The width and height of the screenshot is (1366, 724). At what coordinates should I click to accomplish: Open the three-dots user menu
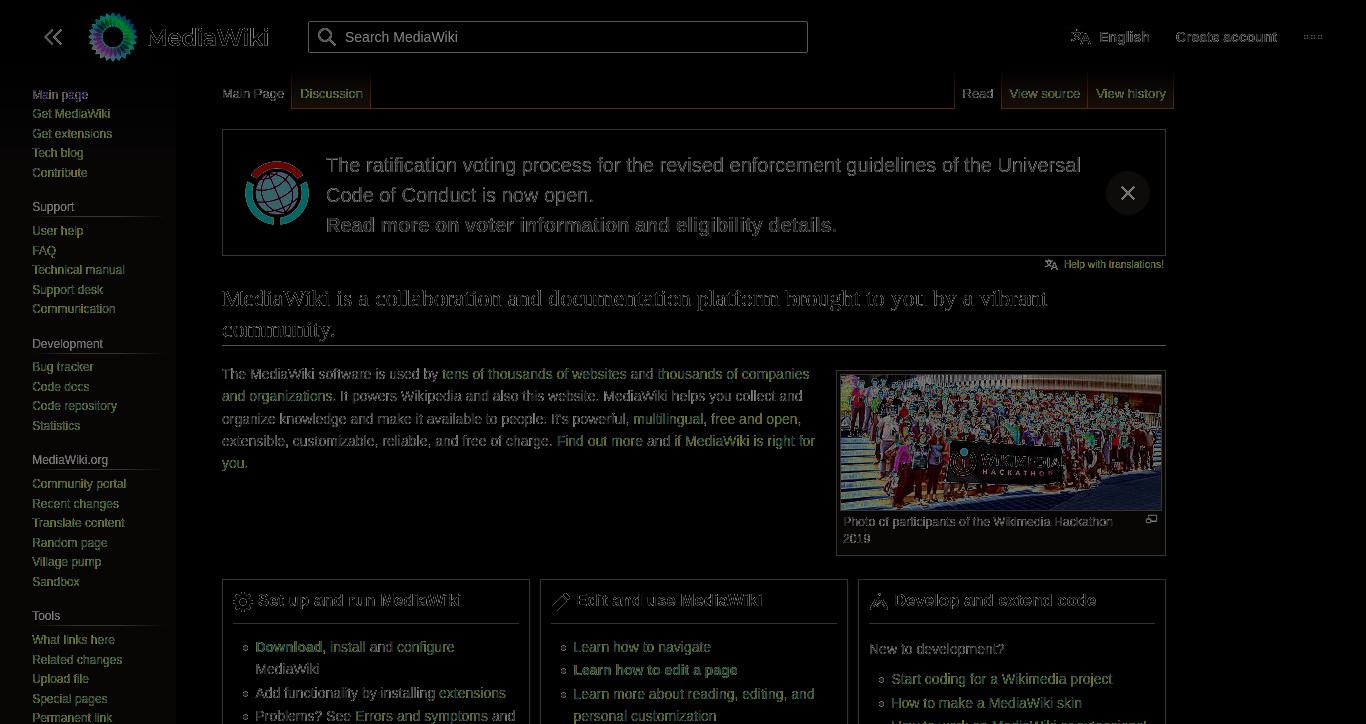coord(1313,37)
